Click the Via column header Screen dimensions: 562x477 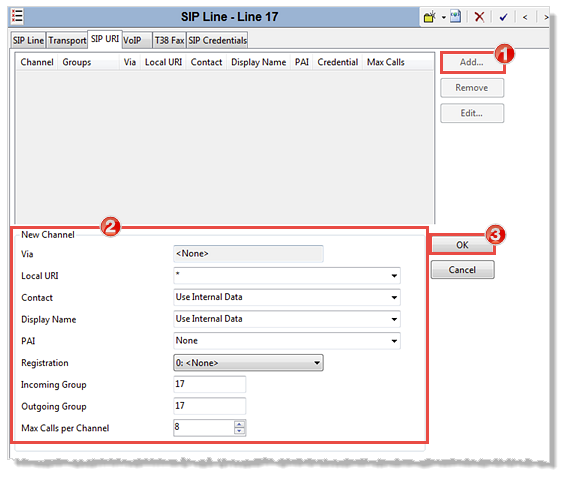coord(130,62)
